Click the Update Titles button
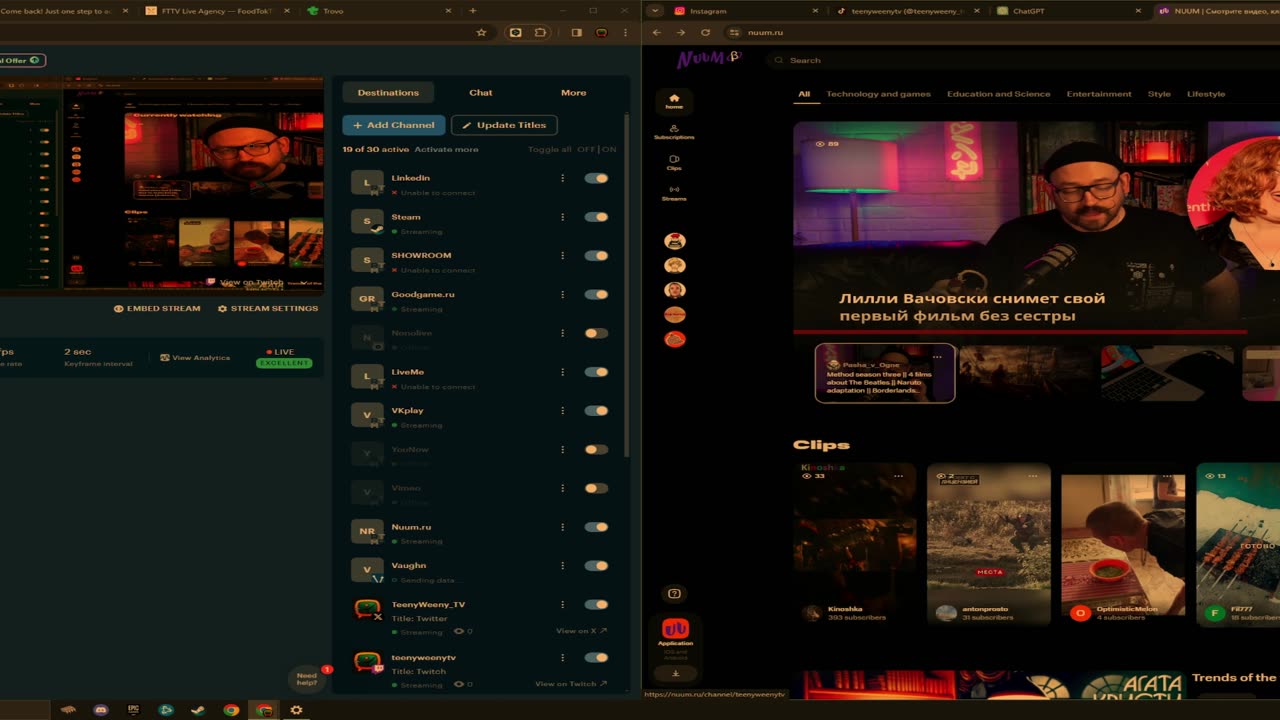 [504, 125]
